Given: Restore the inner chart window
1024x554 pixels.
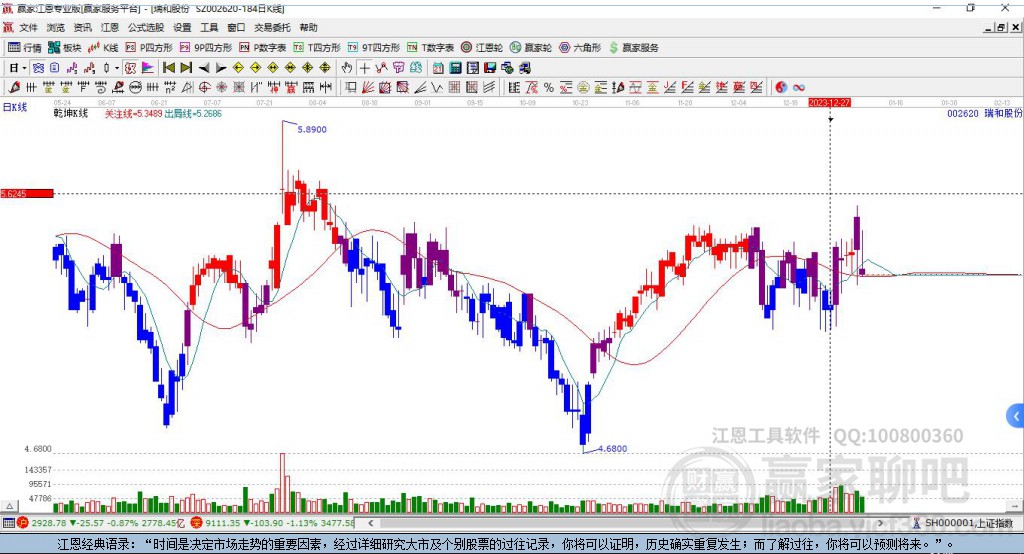Looking at the screenshot, I should click(1001, 27).
